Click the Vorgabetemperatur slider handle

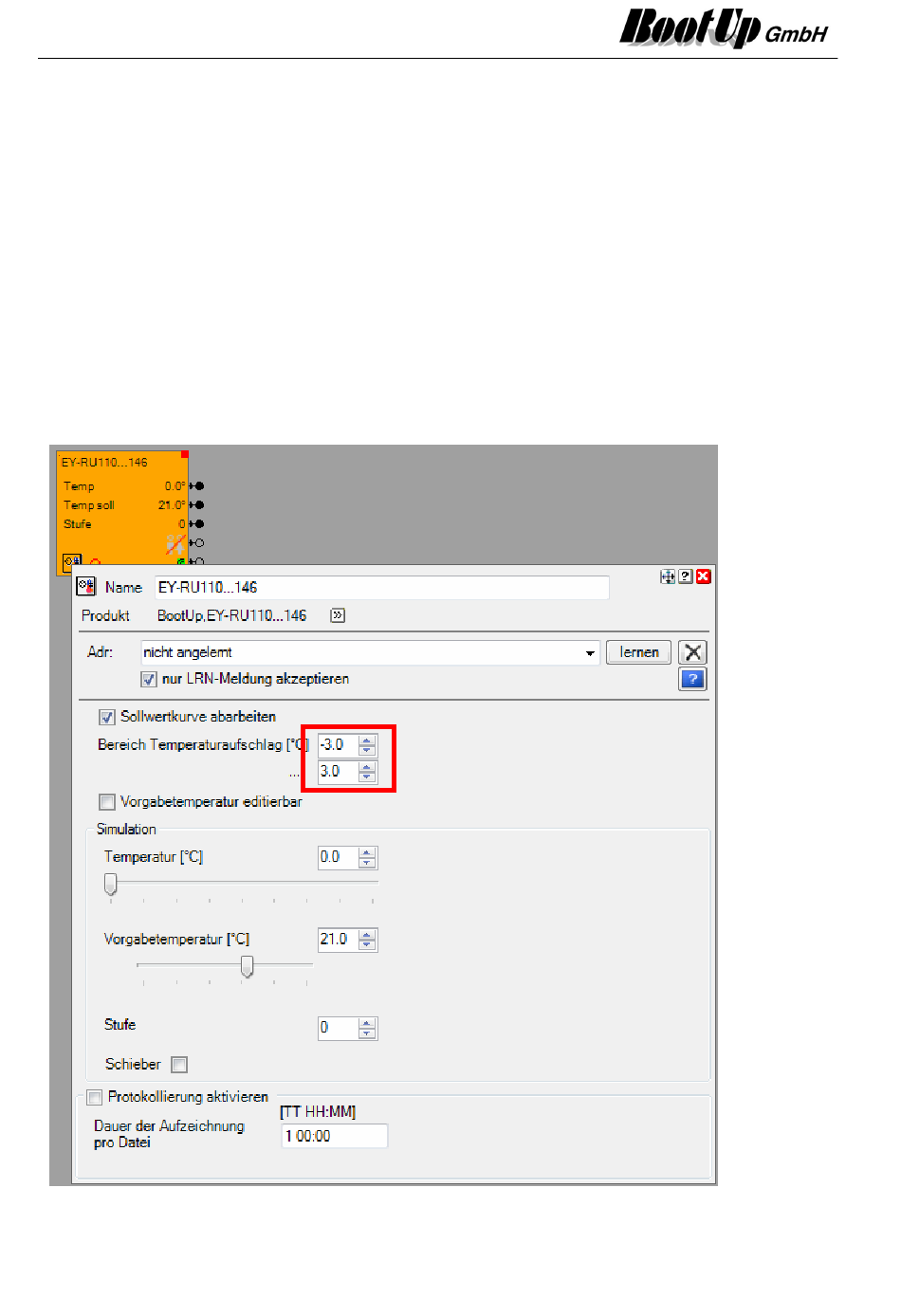(247, 966)
